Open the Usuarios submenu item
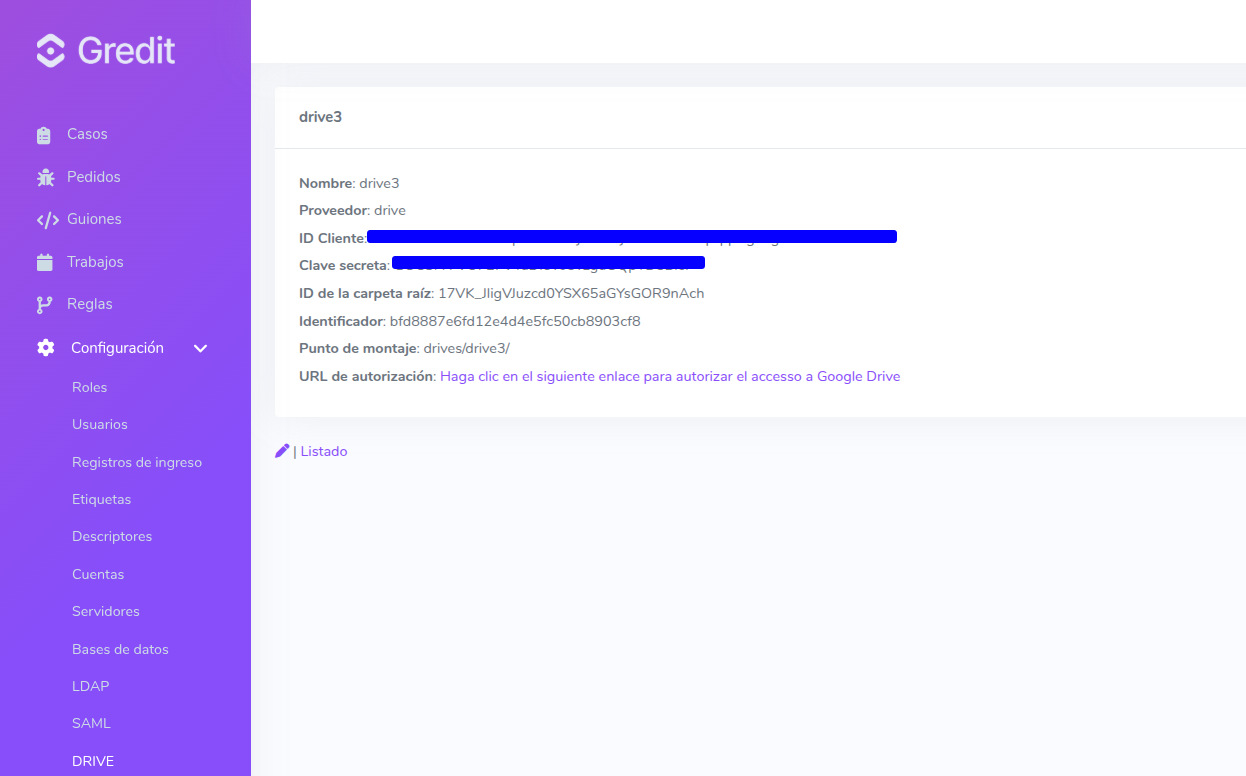Screen dimensions: 1246x776 [x=100, y=424]
